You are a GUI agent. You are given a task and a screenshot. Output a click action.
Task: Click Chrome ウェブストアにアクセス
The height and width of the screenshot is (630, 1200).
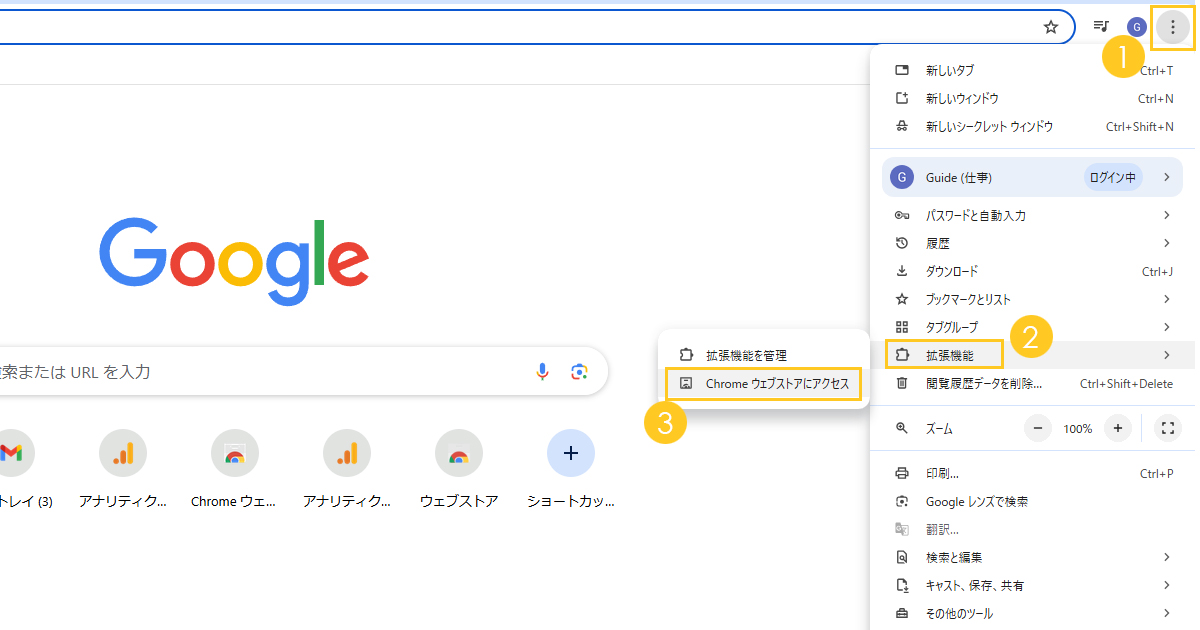(764, 383)
